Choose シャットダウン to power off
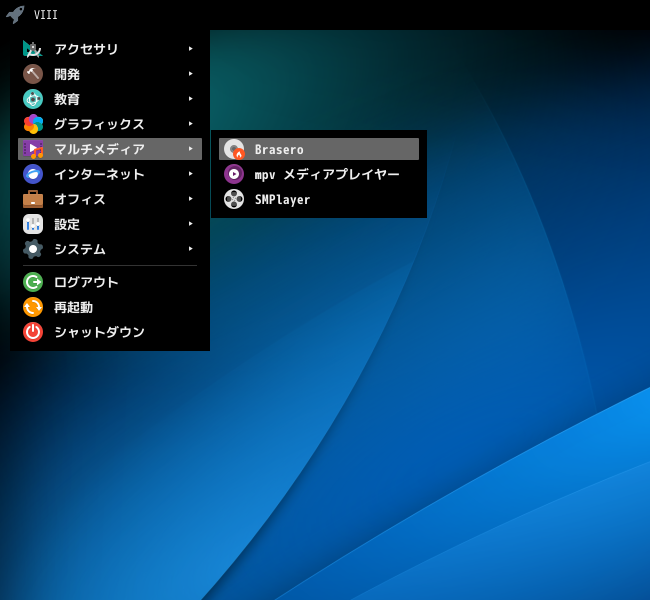 point(110,332)
